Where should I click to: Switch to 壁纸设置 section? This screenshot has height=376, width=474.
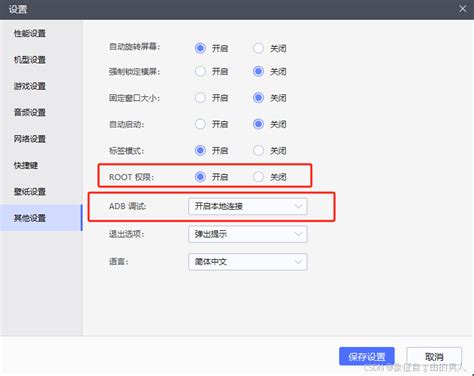[x=30, y=191]
